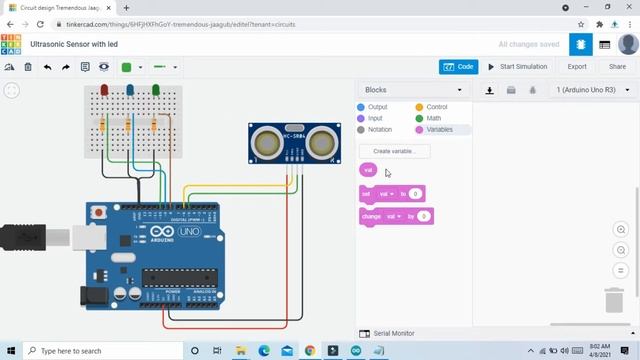640x360 pixels.
Task: Open the user profile avatar
Action: click(x=628, y=44)
